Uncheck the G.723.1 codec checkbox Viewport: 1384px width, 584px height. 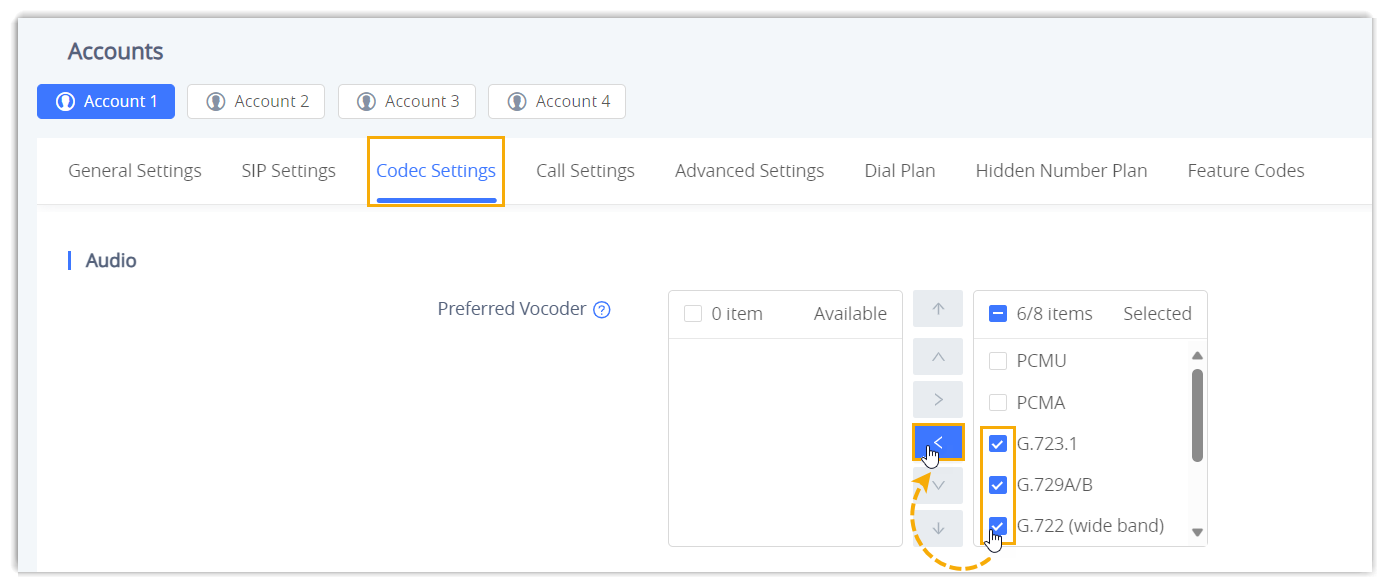point(997,444)
